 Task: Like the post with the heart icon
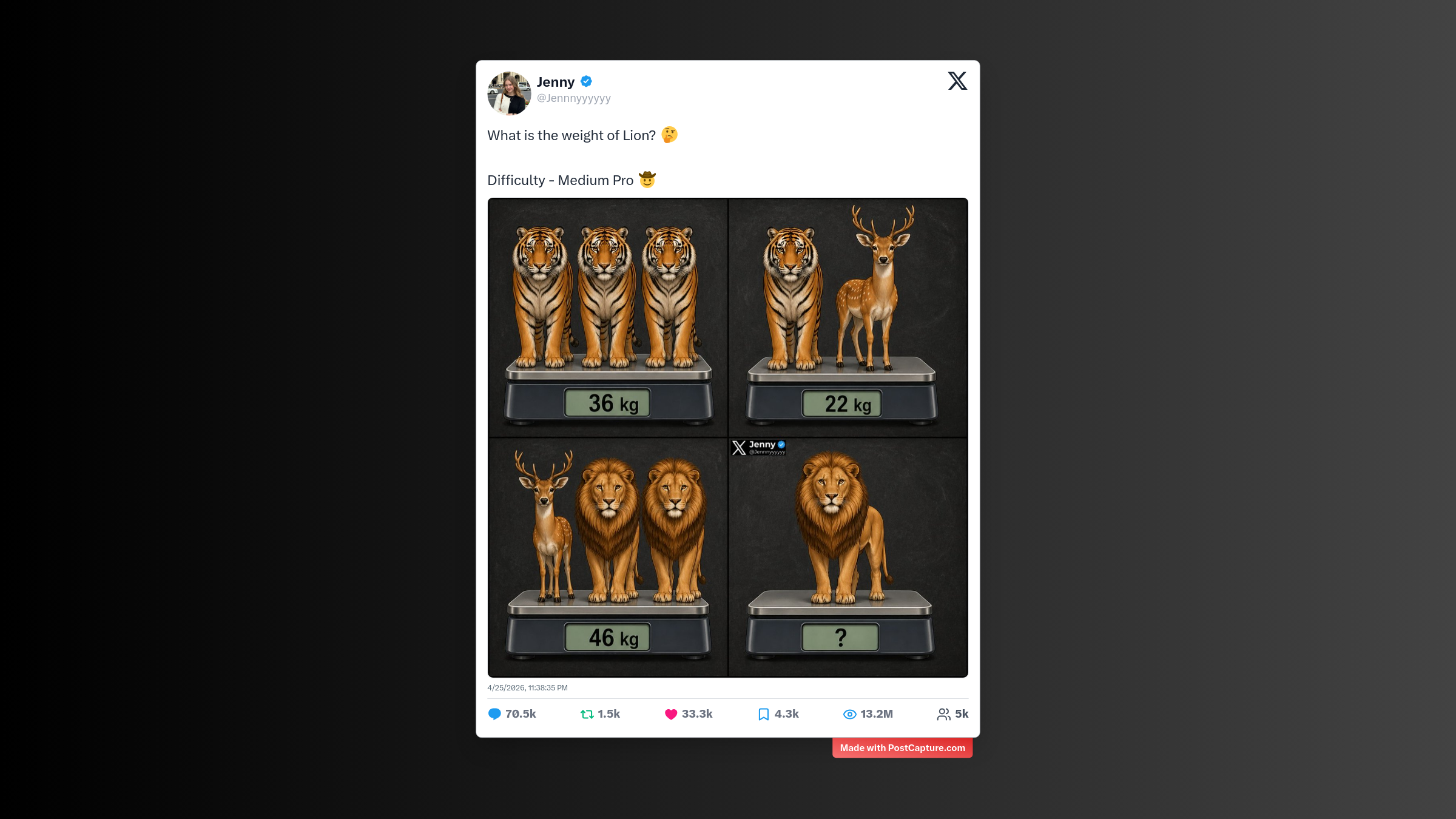(x=670, y=714)
